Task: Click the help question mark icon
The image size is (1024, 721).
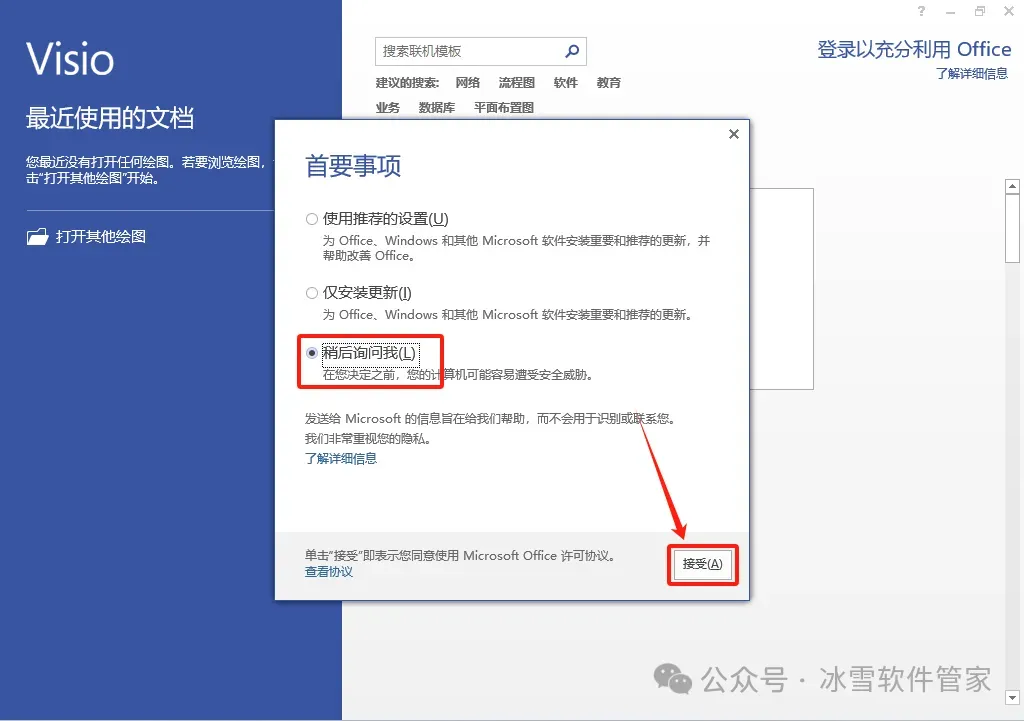Action: tap(921, 11)
